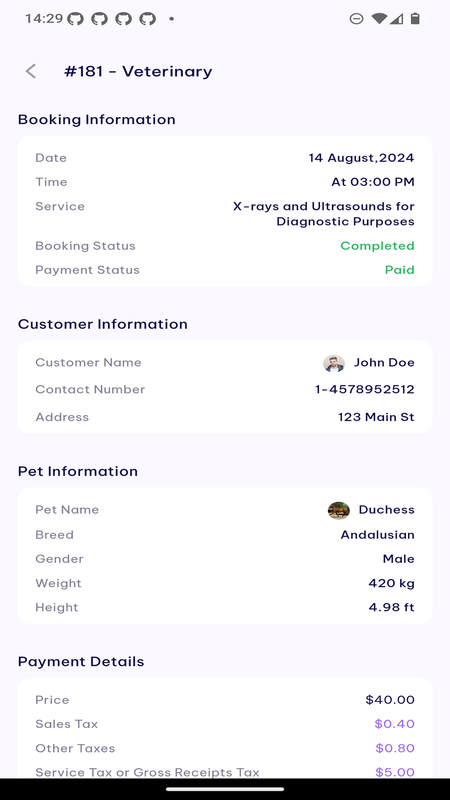The image size is (450, 800).
Task: Tap the do-not-disturb status icon
Action: point(356,19)
